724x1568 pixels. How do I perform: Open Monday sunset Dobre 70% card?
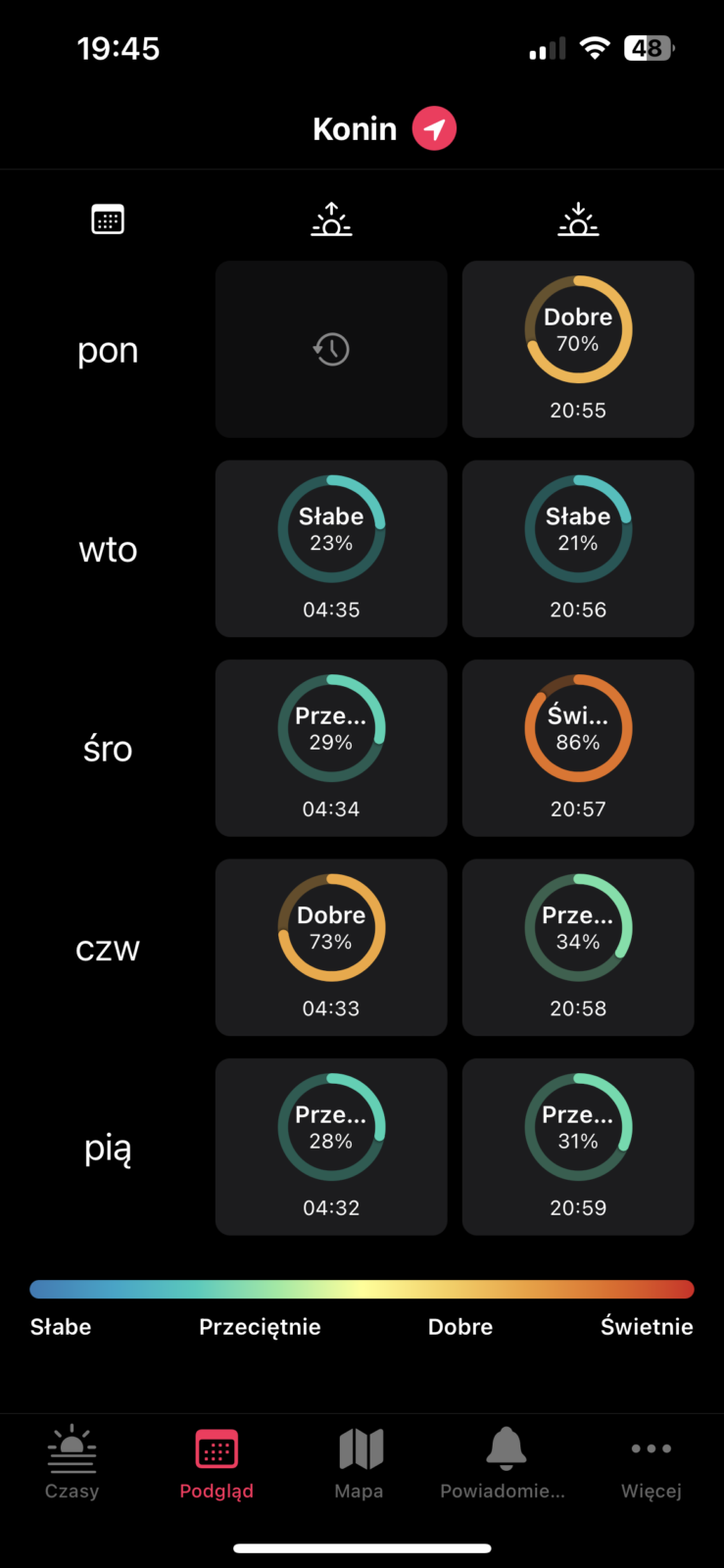coord(578,349)
